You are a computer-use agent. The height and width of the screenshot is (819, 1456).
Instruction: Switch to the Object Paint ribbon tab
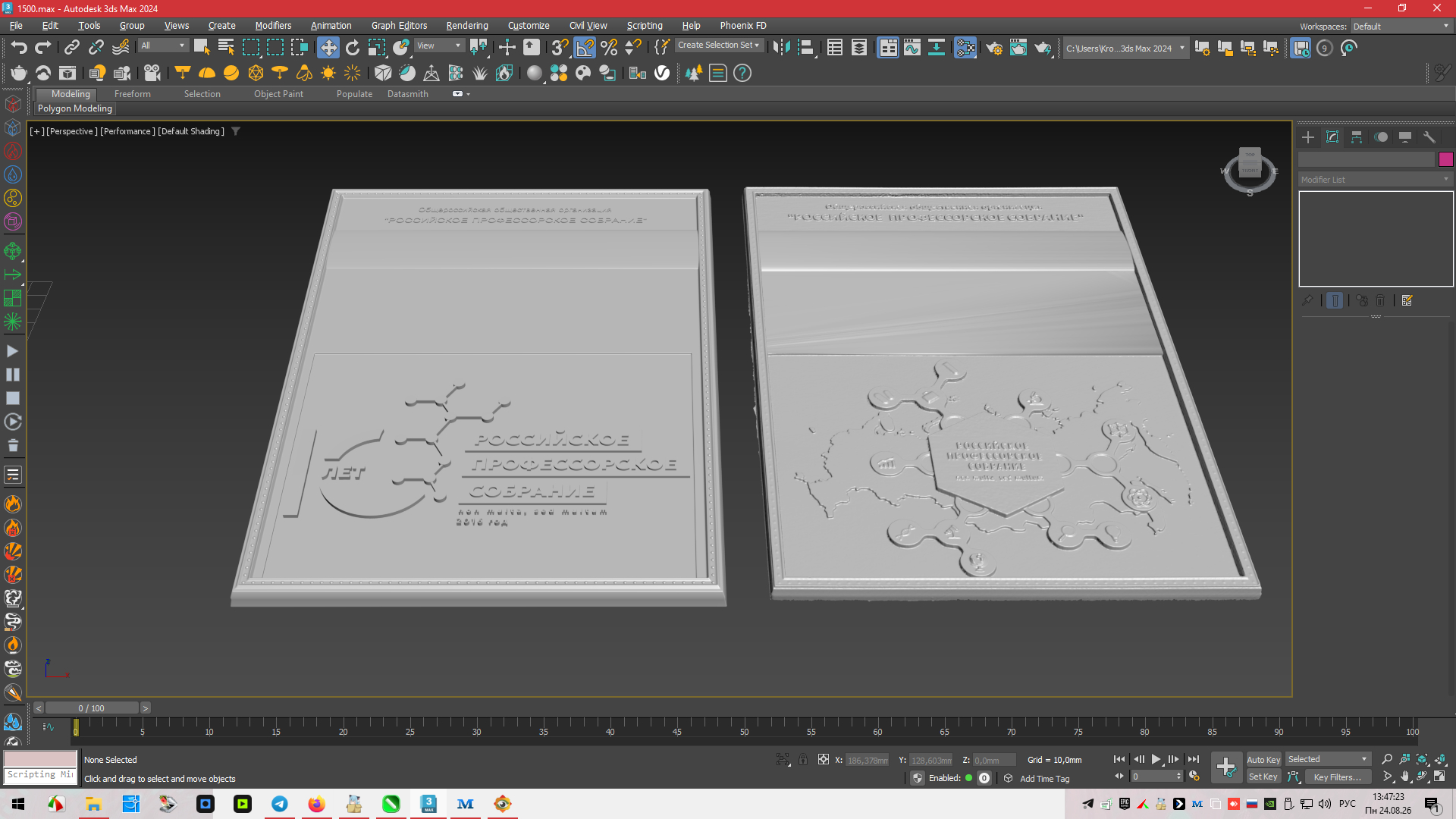[x=278, y=94]
